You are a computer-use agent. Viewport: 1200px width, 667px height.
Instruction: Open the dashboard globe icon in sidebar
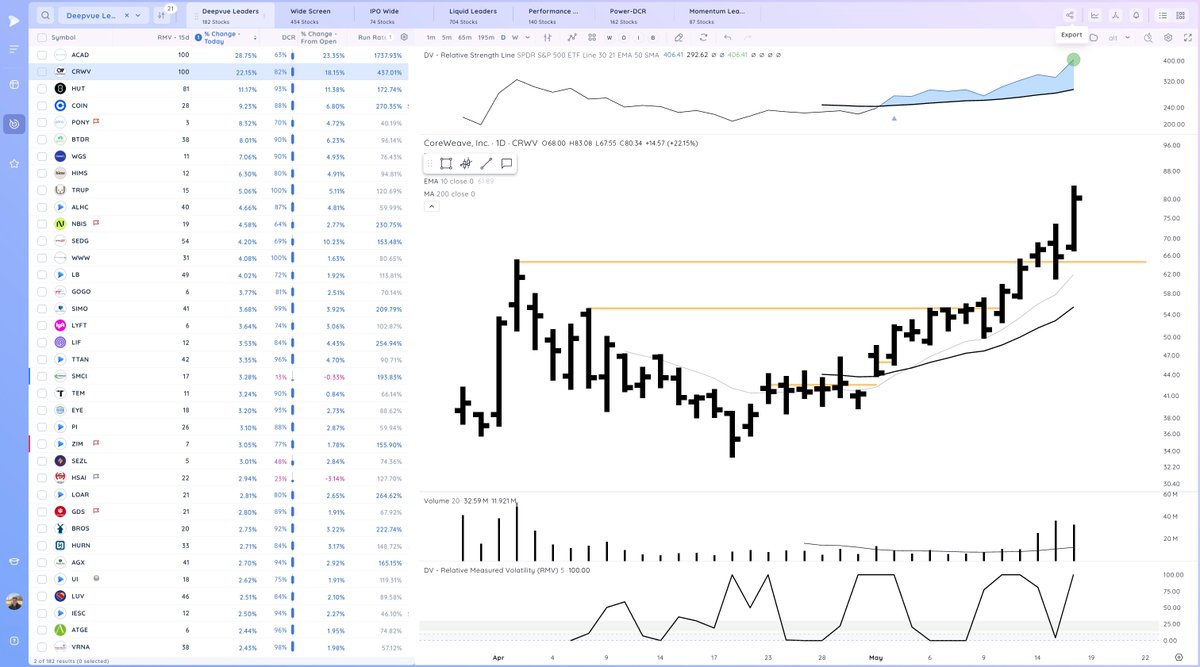(14, 86)
